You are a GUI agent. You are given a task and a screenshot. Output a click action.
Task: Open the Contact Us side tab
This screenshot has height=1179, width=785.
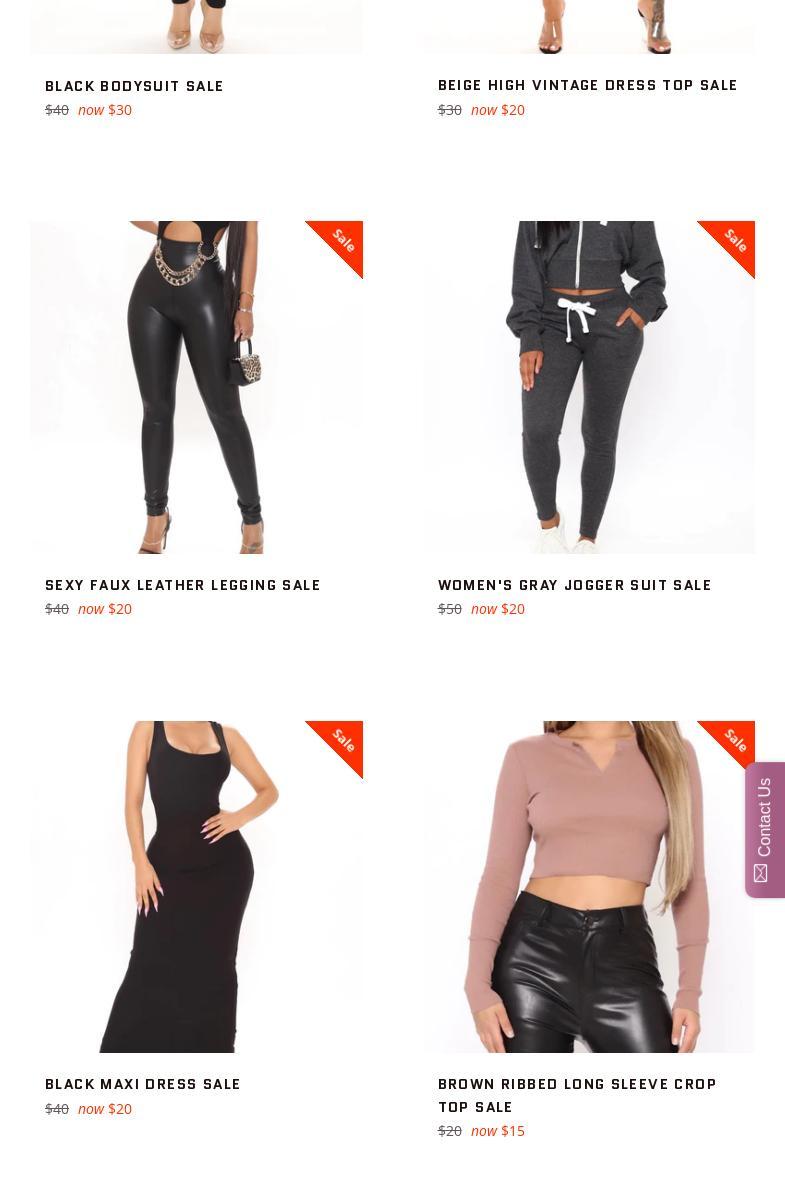tap(765, 829)
